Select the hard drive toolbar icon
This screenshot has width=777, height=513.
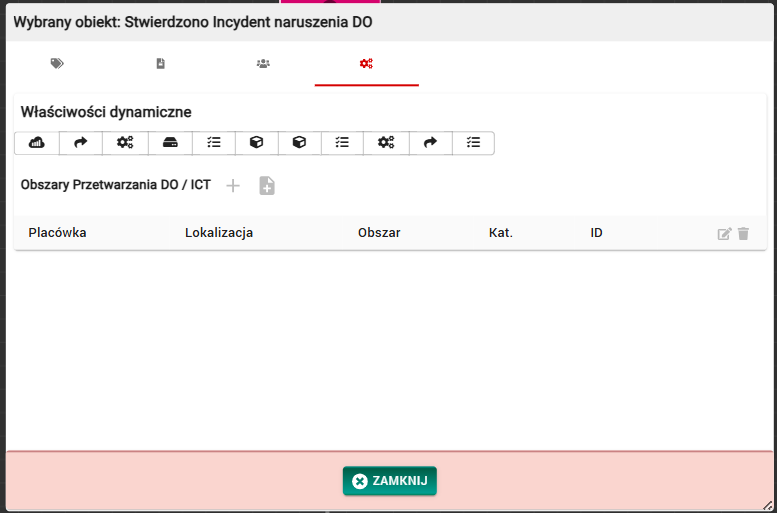pos(170,143)
